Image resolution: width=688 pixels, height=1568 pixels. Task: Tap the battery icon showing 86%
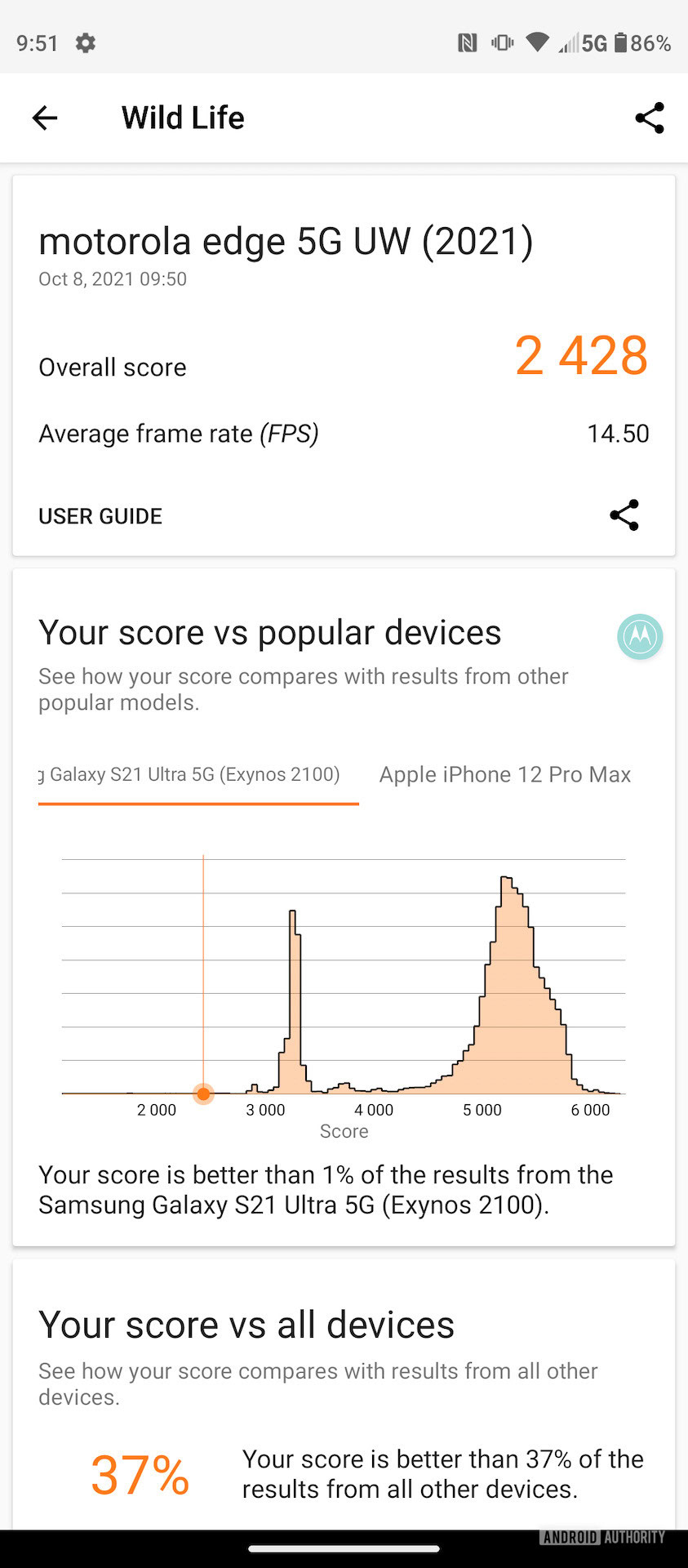pyautogui.click(x=620, y=43)
